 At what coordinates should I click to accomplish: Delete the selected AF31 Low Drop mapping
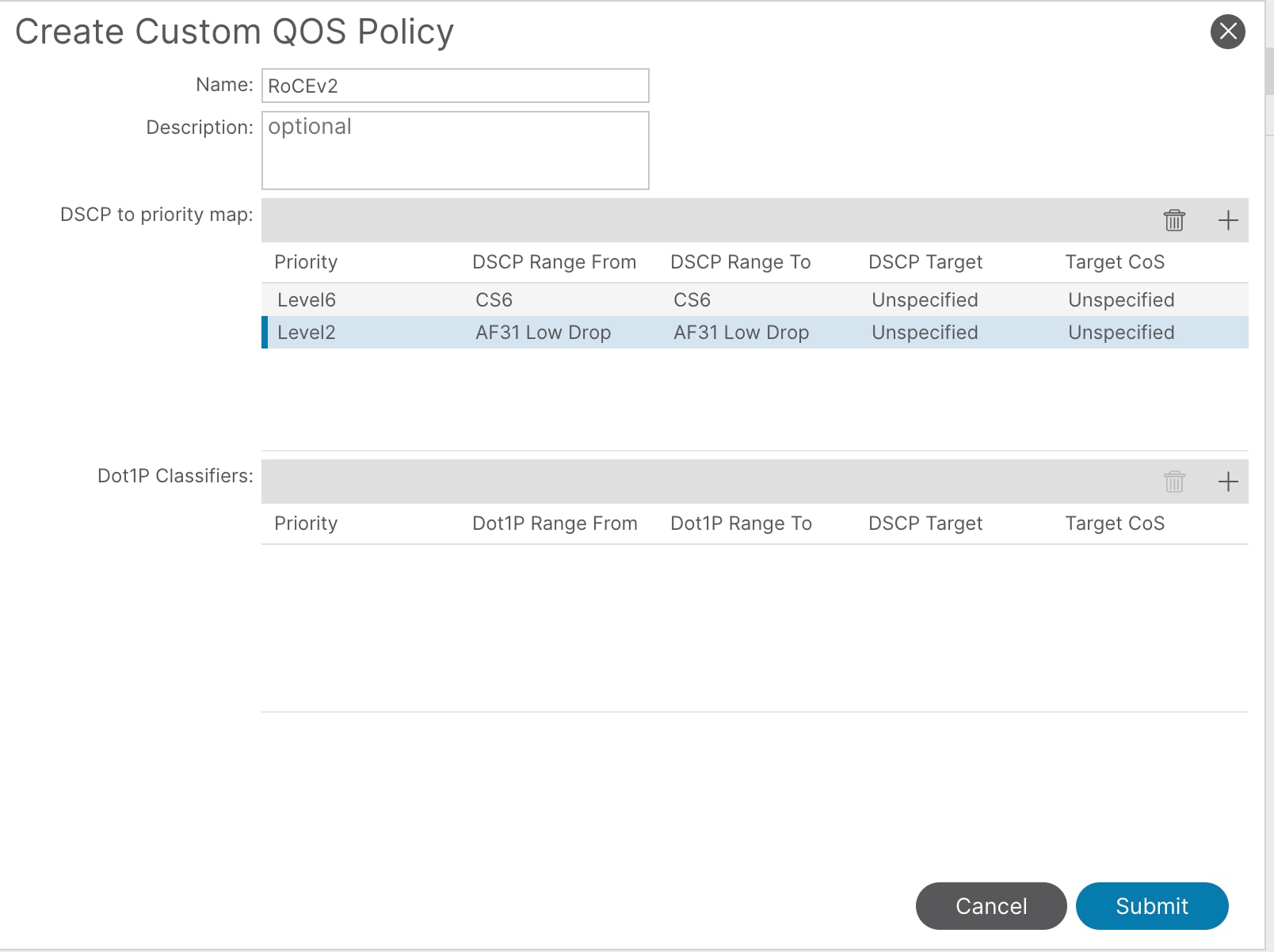(1174, 220)
